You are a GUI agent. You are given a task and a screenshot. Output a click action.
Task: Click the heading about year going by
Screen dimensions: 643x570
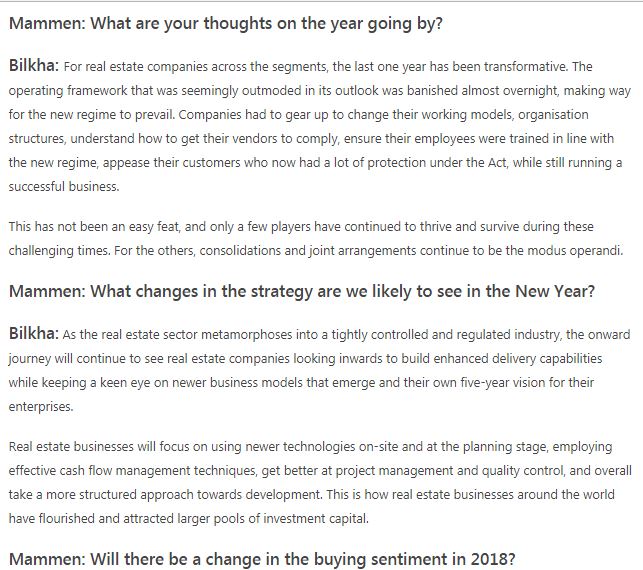(226, 24)
